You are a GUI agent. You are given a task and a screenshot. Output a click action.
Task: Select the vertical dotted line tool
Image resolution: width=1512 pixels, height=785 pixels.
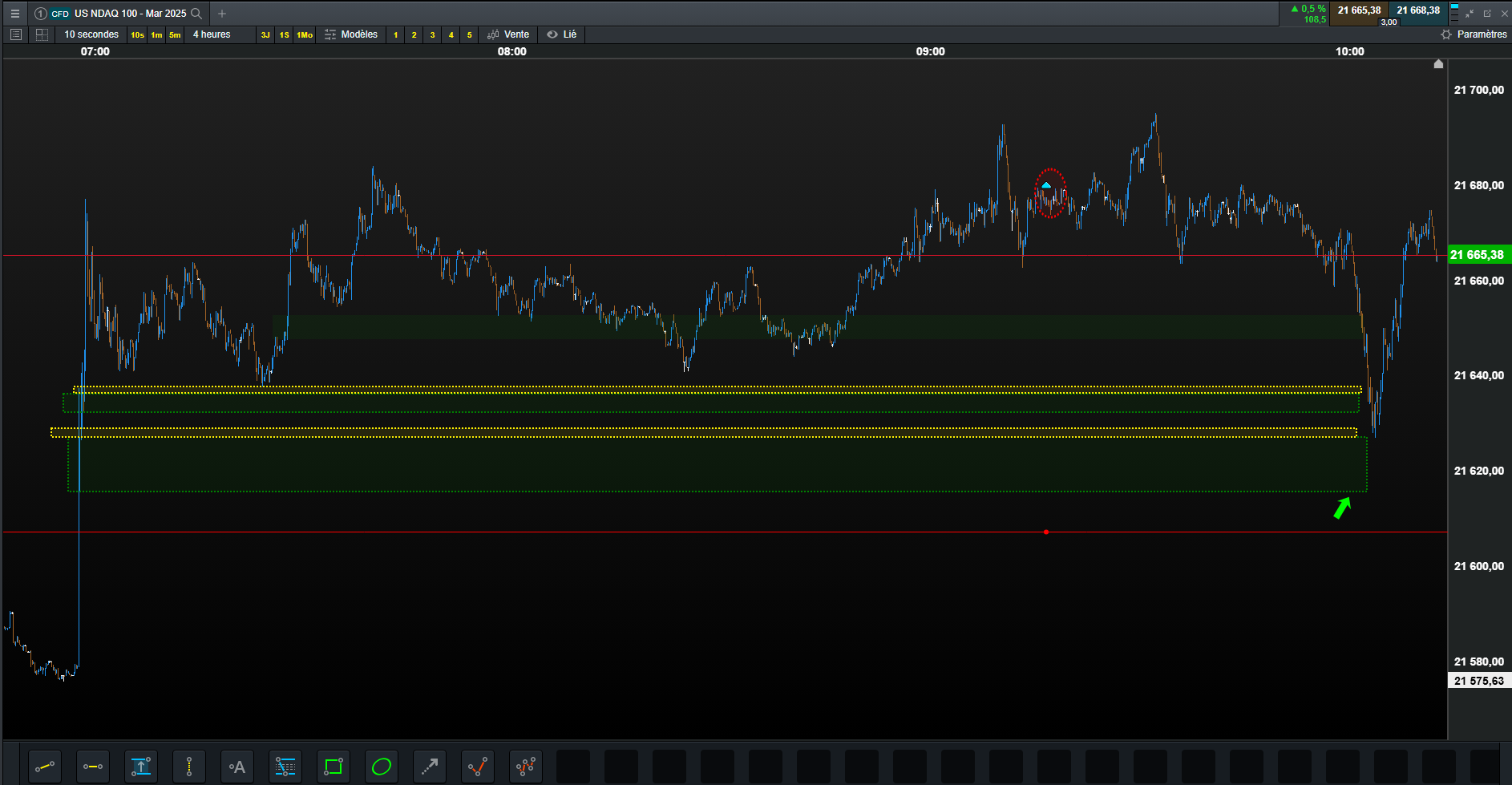(x=189, y=767)
